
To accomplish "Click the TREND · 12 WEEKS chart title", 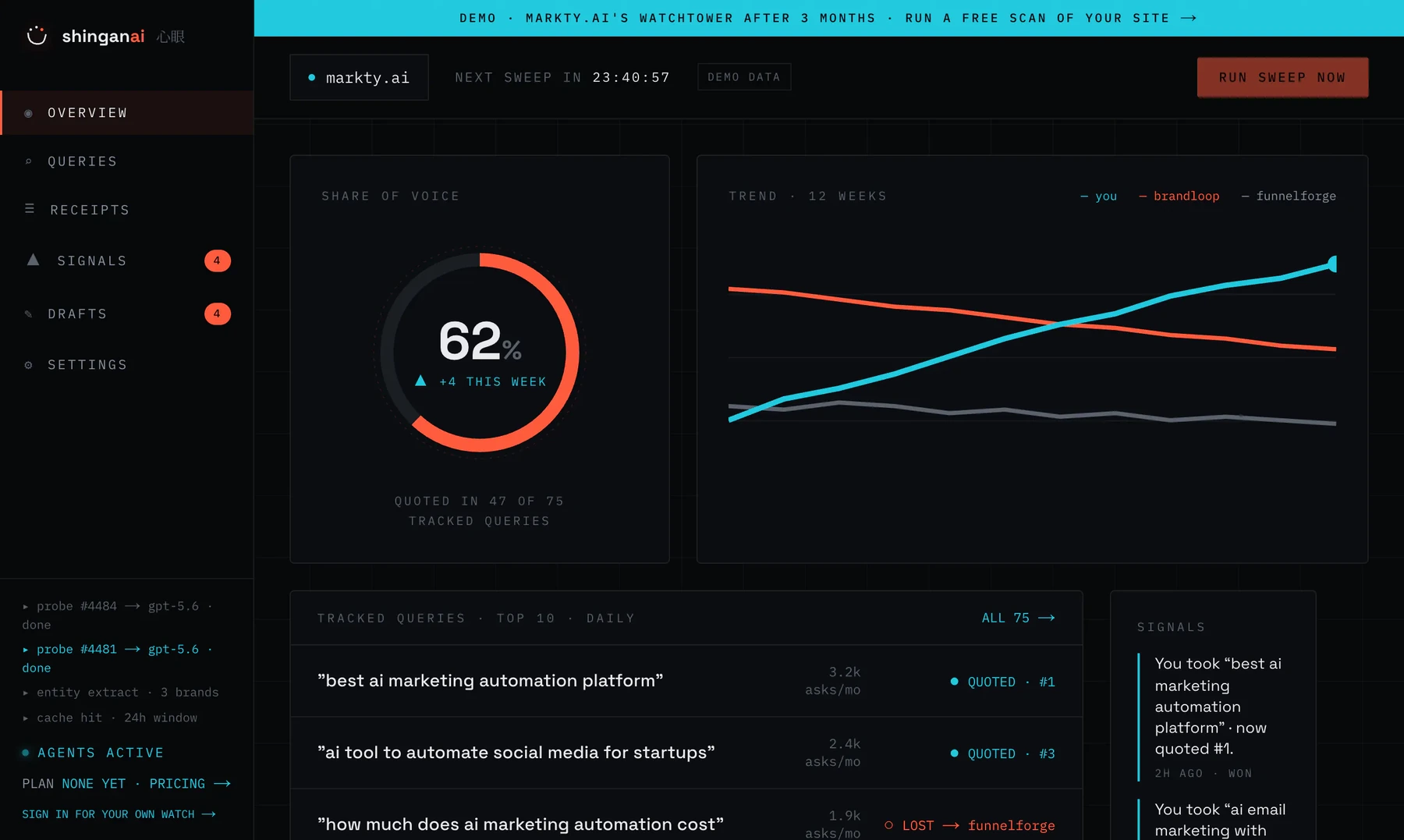I will pos(807,197).
